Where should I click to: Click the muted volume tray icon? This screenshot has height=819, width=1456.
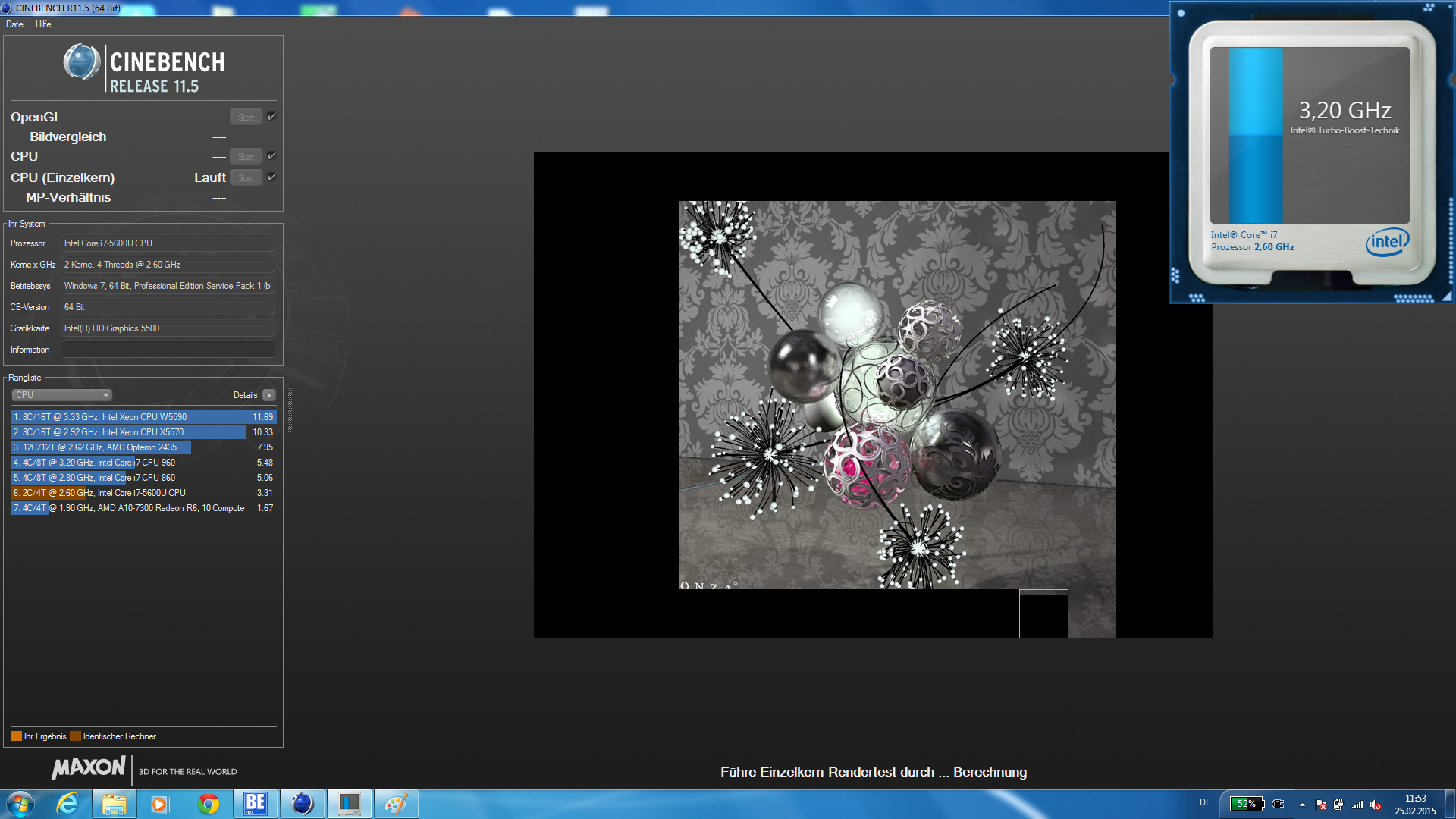pyautogui.click(x=1376, y=805)
